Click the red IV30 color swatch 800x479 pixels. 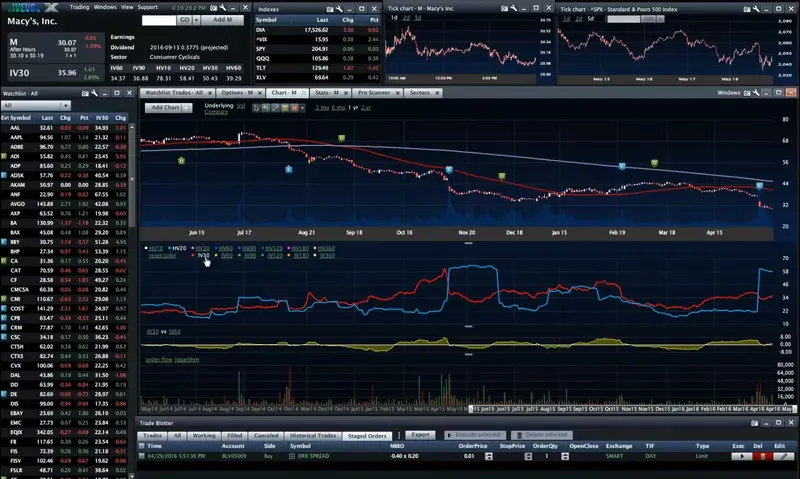point(193,256)
